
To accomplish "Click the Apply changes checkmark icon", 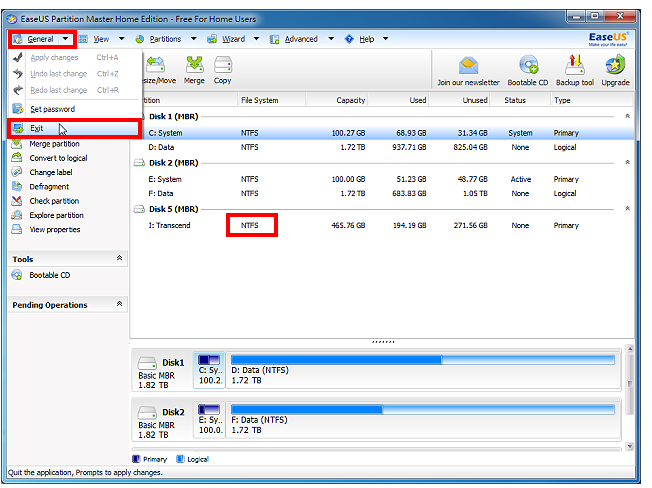I will tap(18, 57).
